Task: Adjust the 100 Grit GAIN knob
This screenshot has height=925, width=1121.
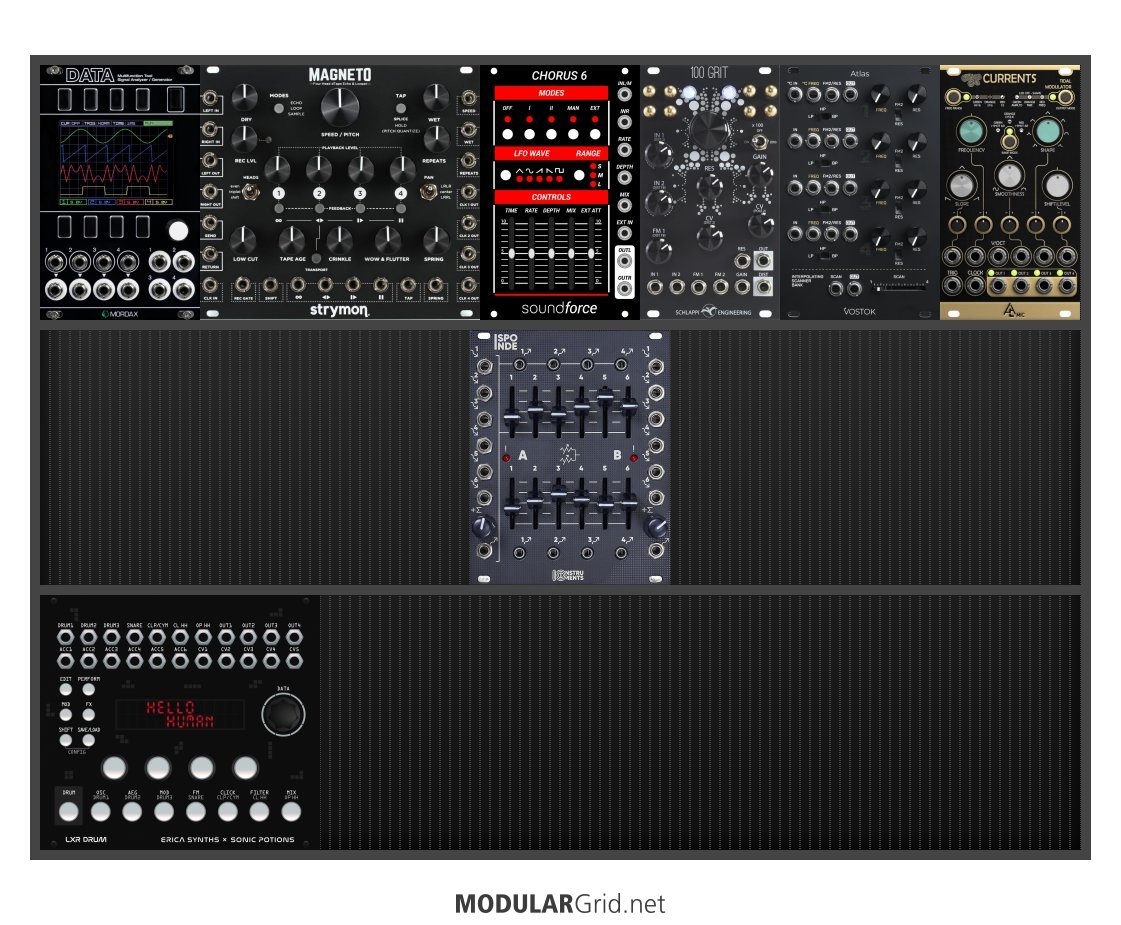Action: tap(760, 172)
